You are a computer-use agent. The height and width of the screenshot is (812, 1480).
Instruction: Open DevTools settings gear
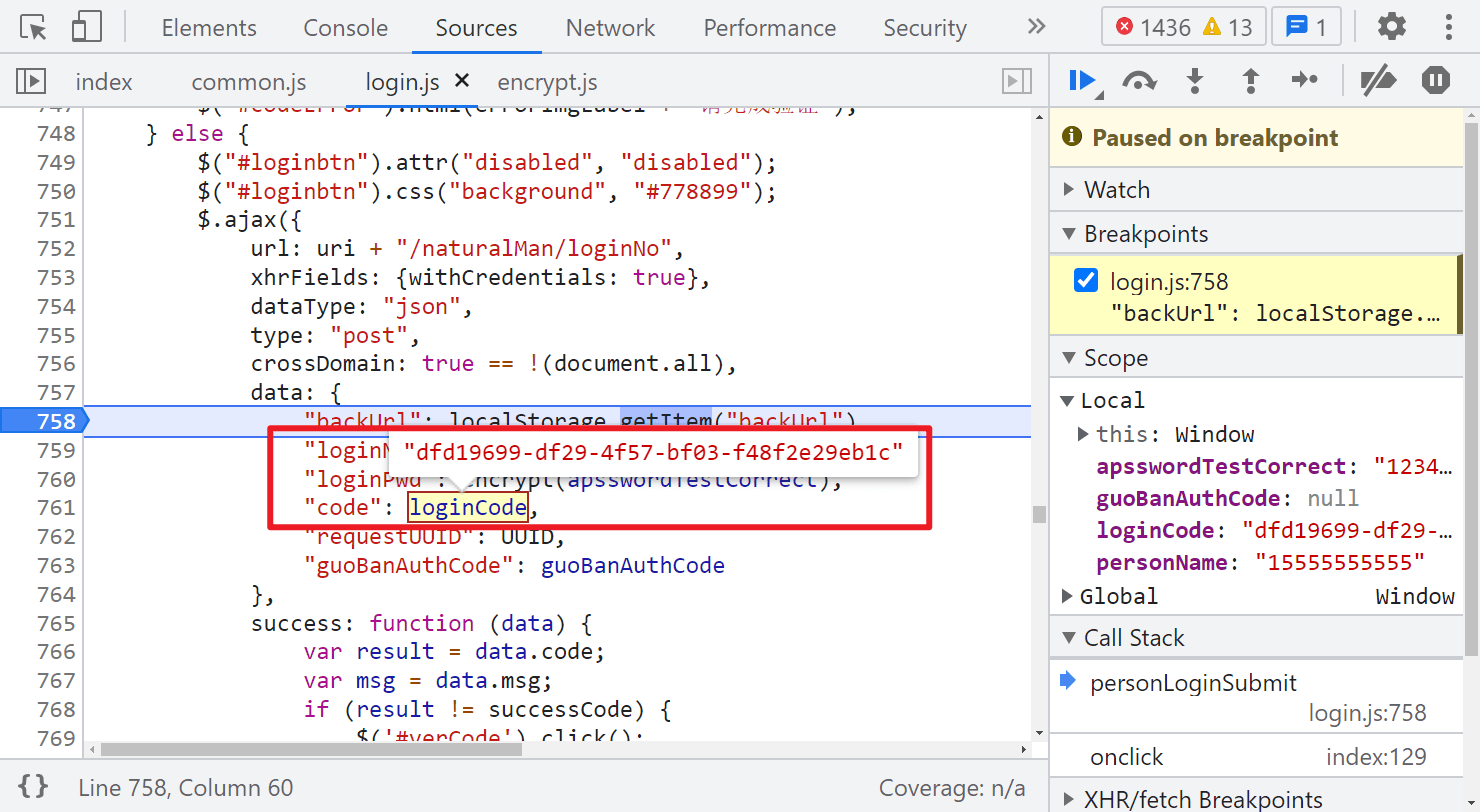tap(1391, 27)
